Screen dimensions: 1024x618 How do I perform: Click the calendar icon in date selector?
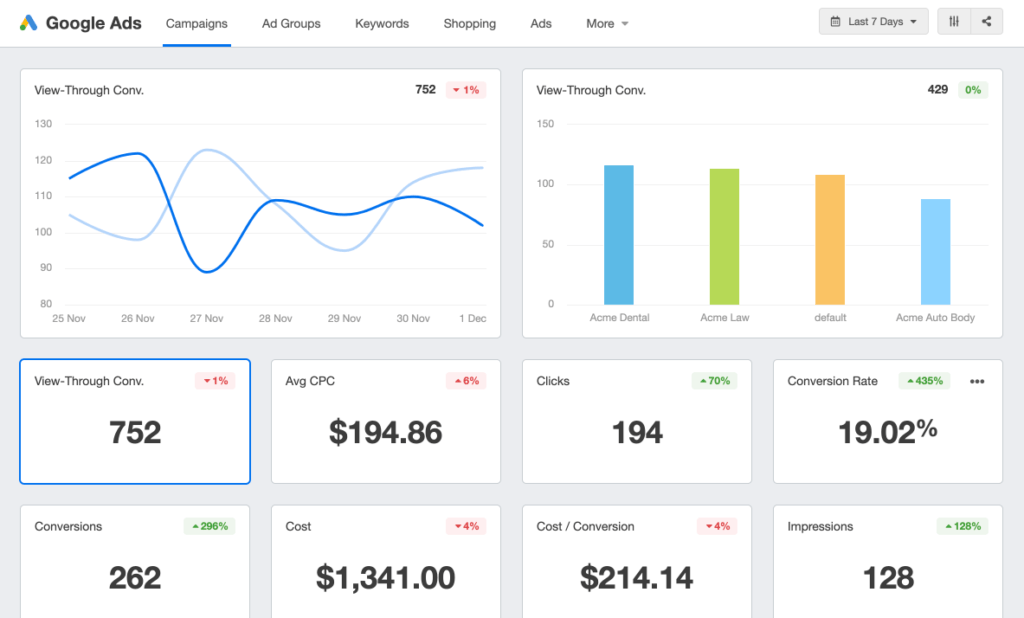pos(835,22)
